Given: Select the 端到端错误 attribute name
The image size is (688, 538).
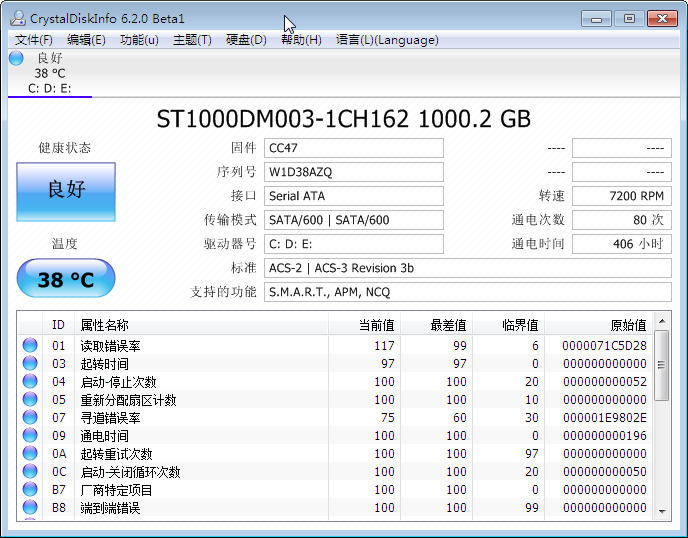Looking at the screenshot, I should [110, 508].
